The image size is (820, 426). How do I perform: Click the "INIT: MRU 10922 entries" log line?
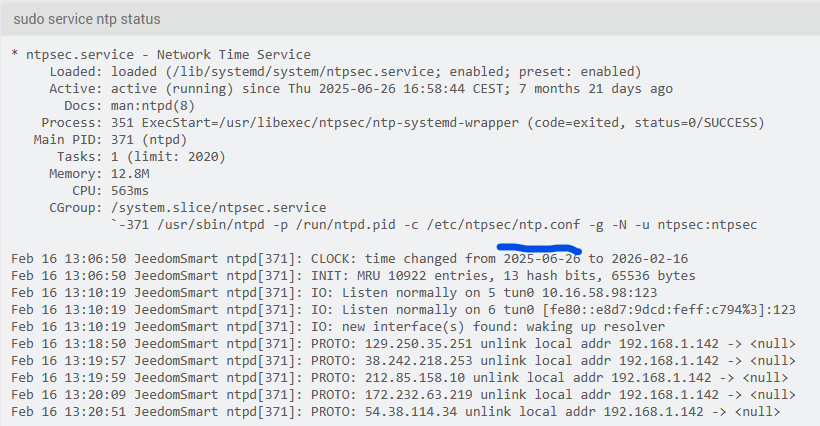tap(400, 275)
